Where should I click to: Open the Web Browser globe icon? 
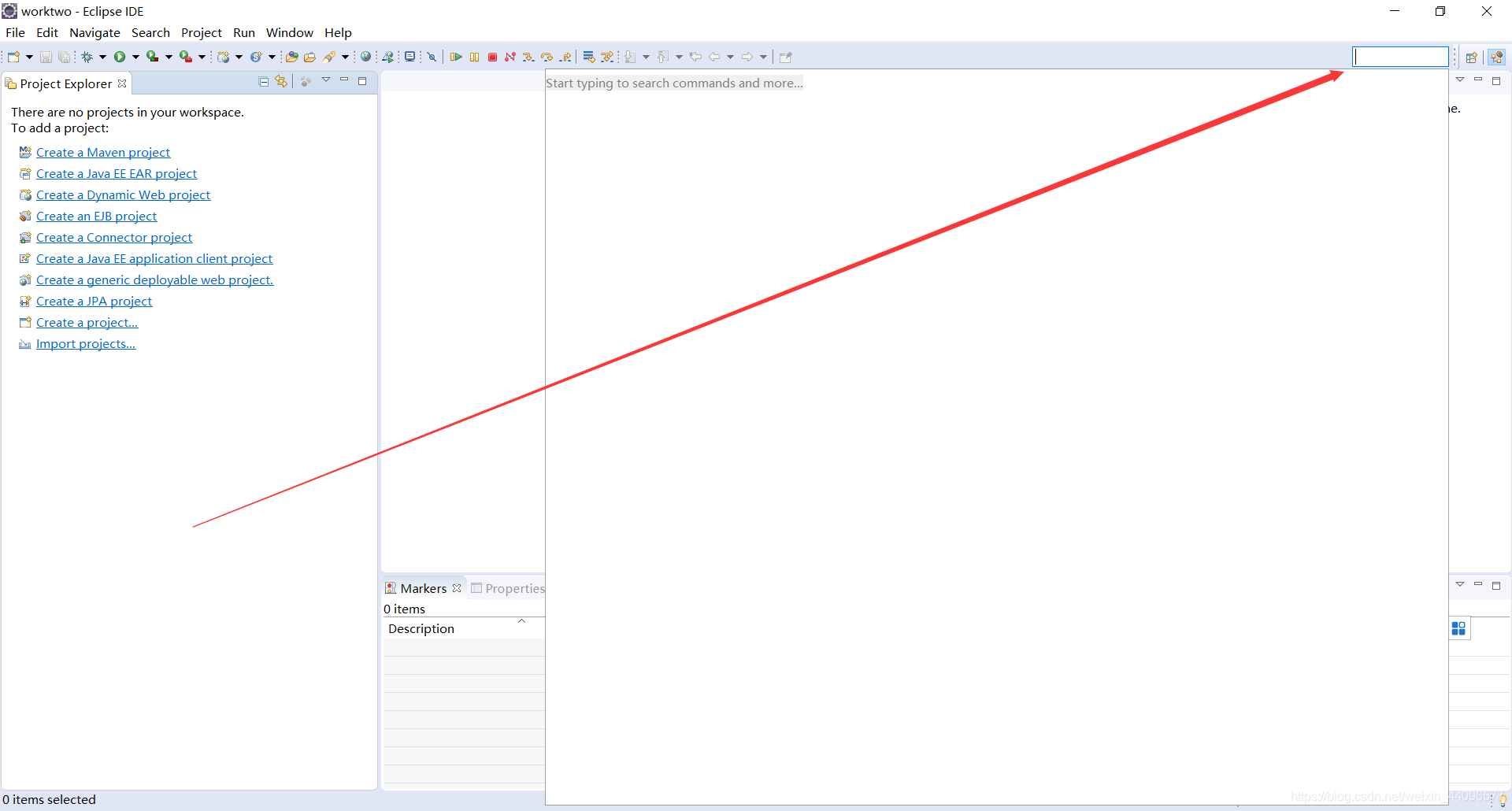click(365, 57)
